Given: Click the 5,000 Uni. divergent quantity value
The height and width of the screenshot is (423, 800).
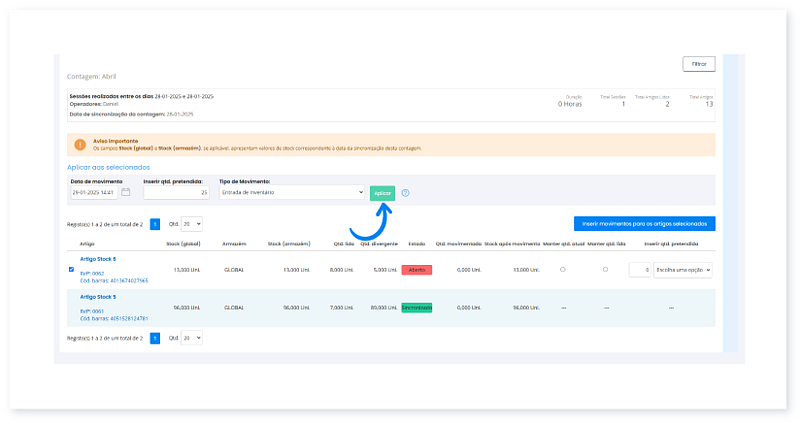Looking at the screenshot, I should 385,270.
